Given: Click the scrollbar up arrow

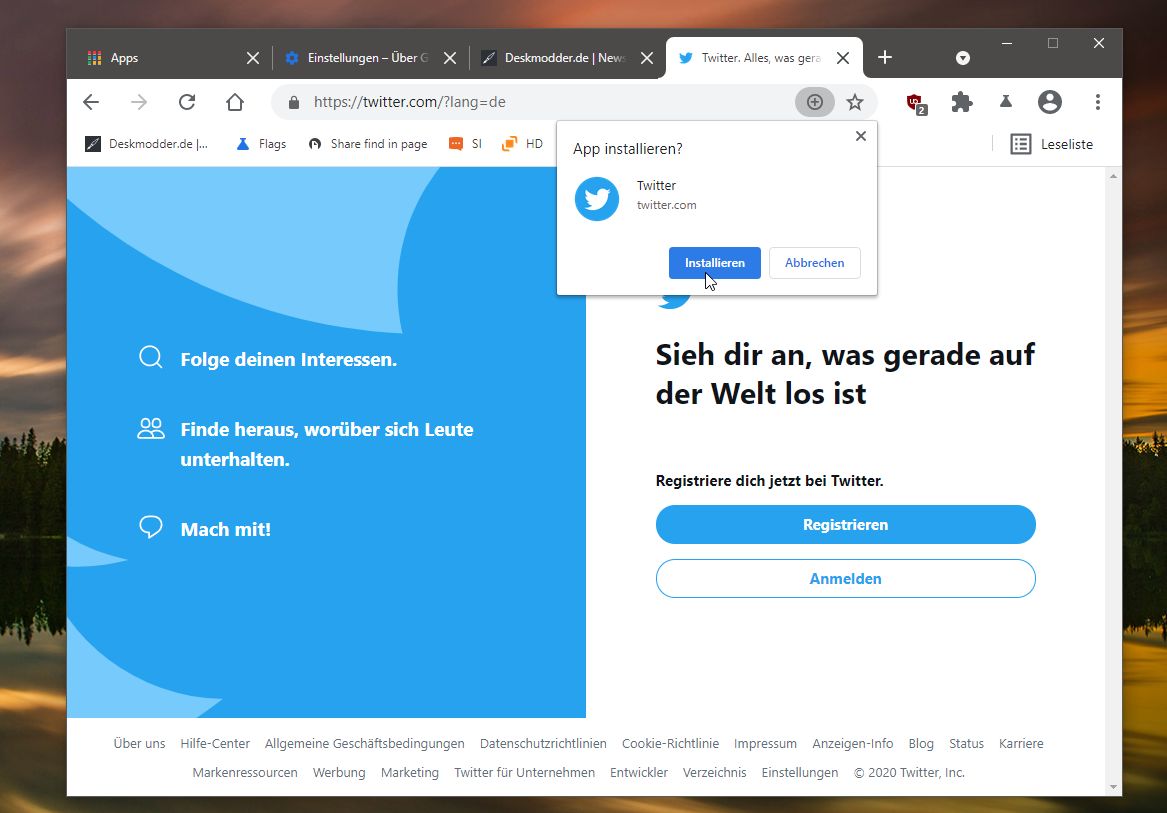Looking at the screenshot, I should coord(1113,176).
